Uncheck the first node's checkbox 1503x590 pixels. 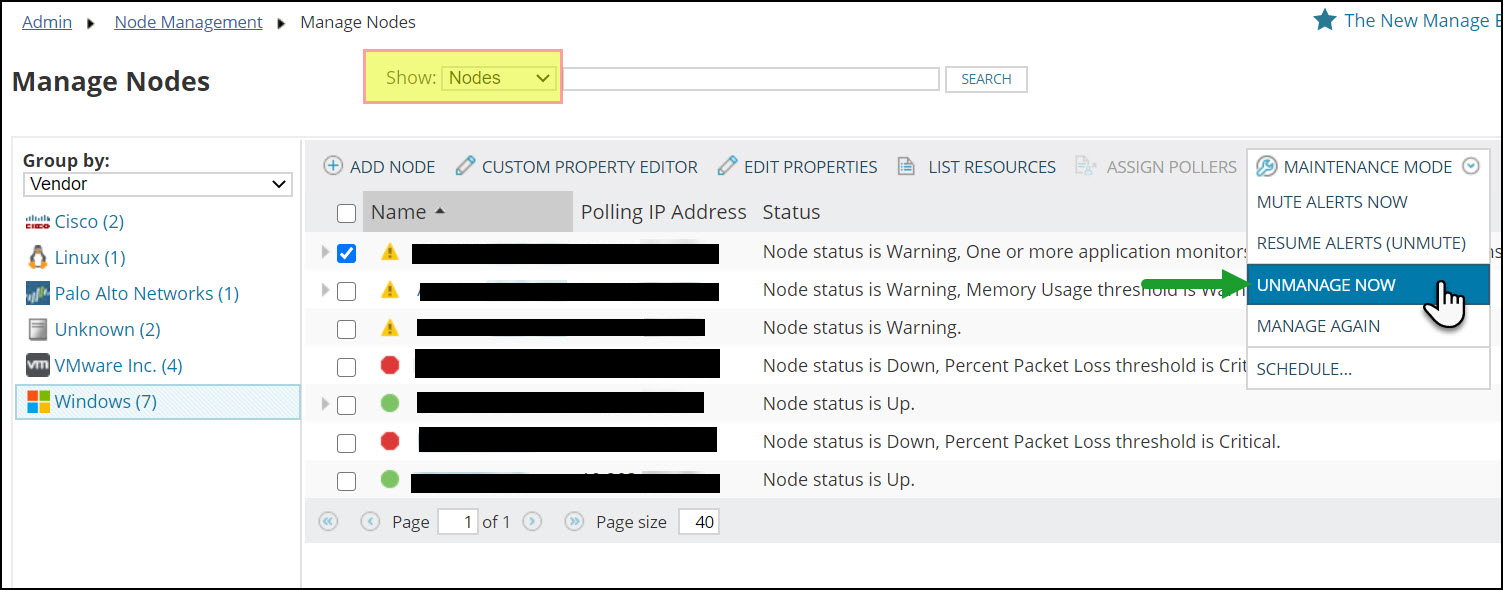(x=346, y=253)
